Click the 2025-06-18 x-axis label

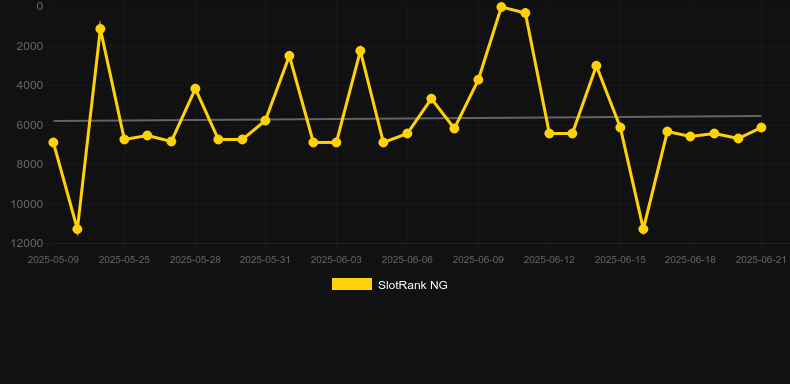[x=690, y=260]
